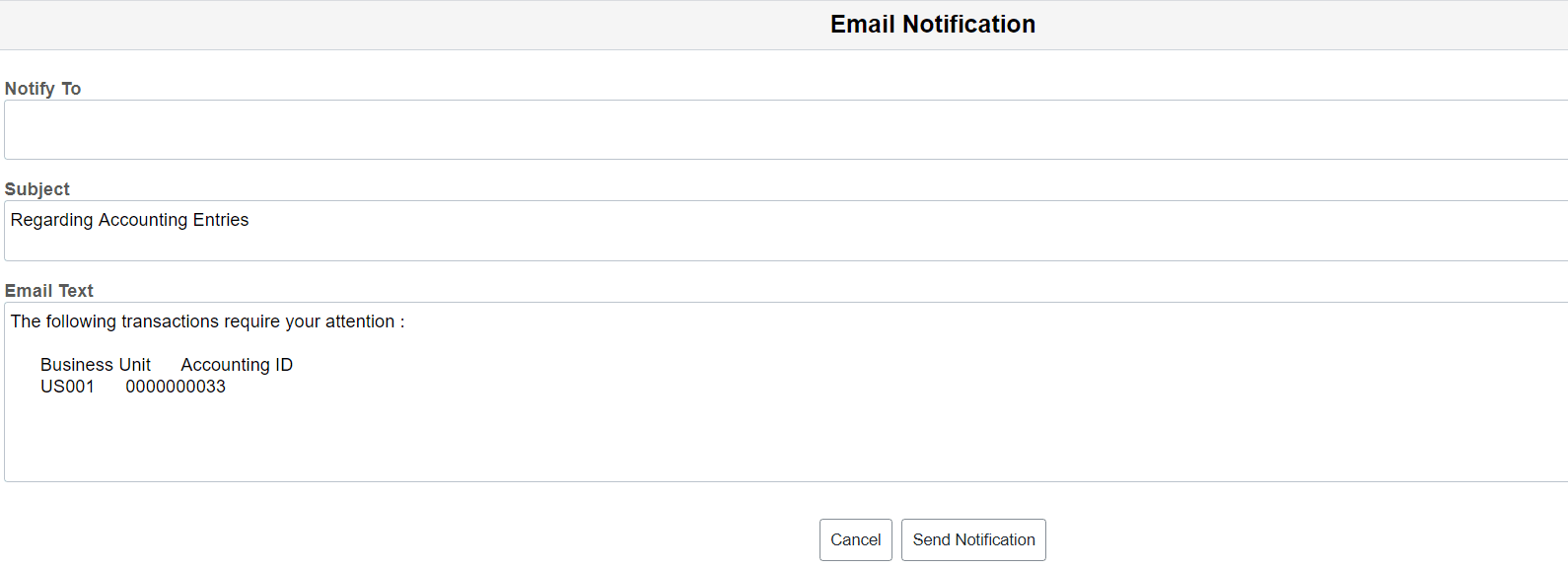Screen dimensions: 1568x569
Task: Place cursor in the empty recipient box
Action: 394,128
